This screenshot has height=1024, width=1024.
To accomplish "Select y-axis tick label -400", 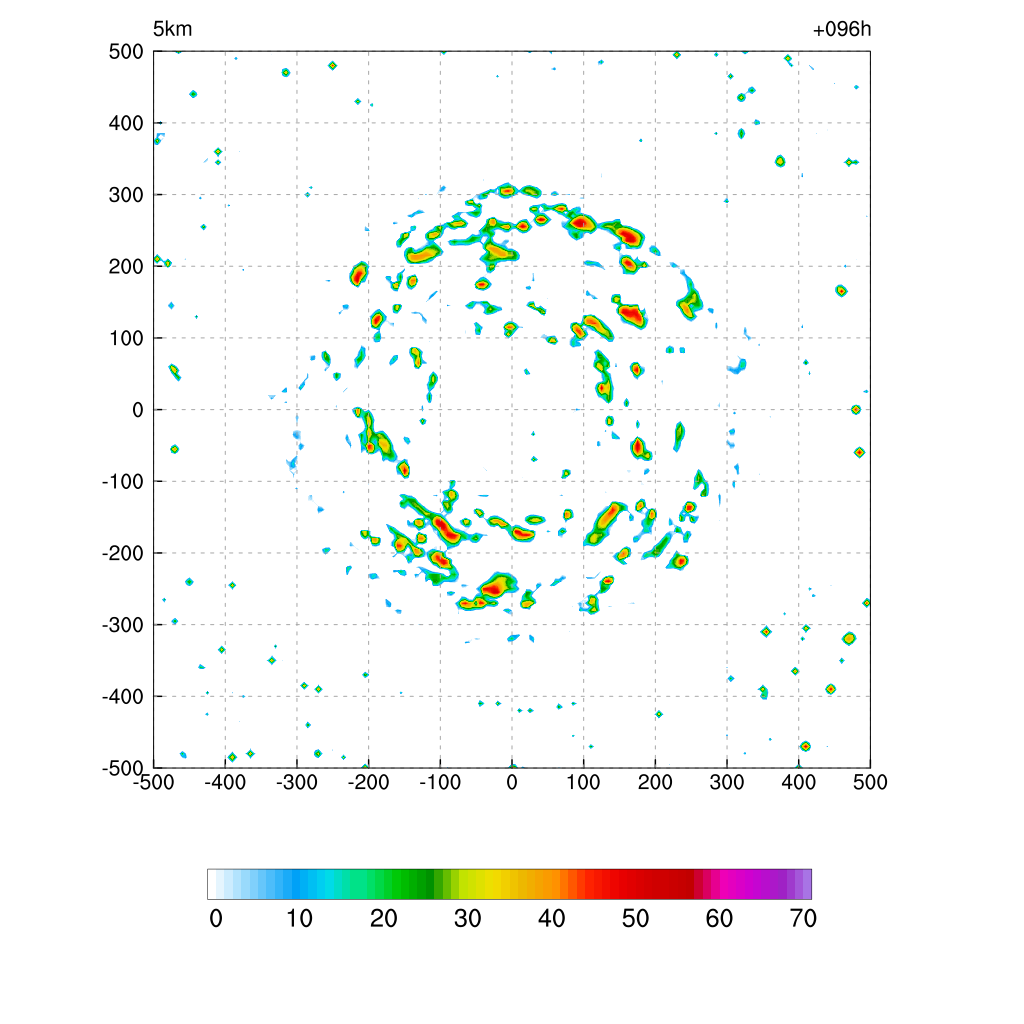I will pos(123,697).
